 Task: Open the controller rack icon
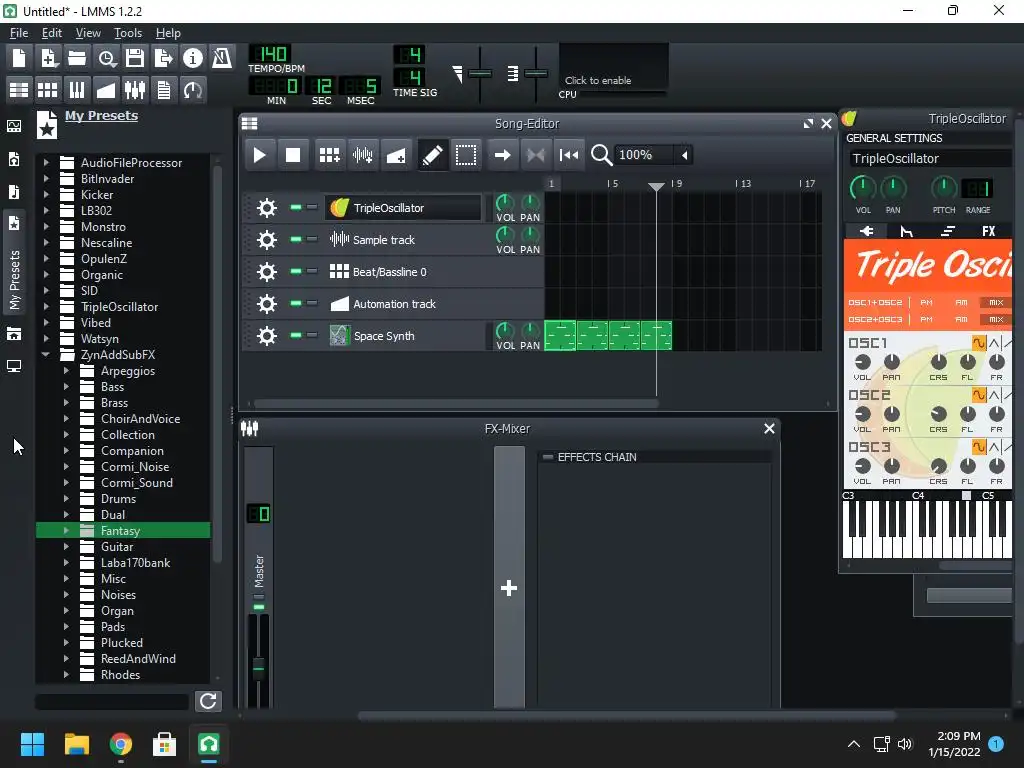coord(193,89)
